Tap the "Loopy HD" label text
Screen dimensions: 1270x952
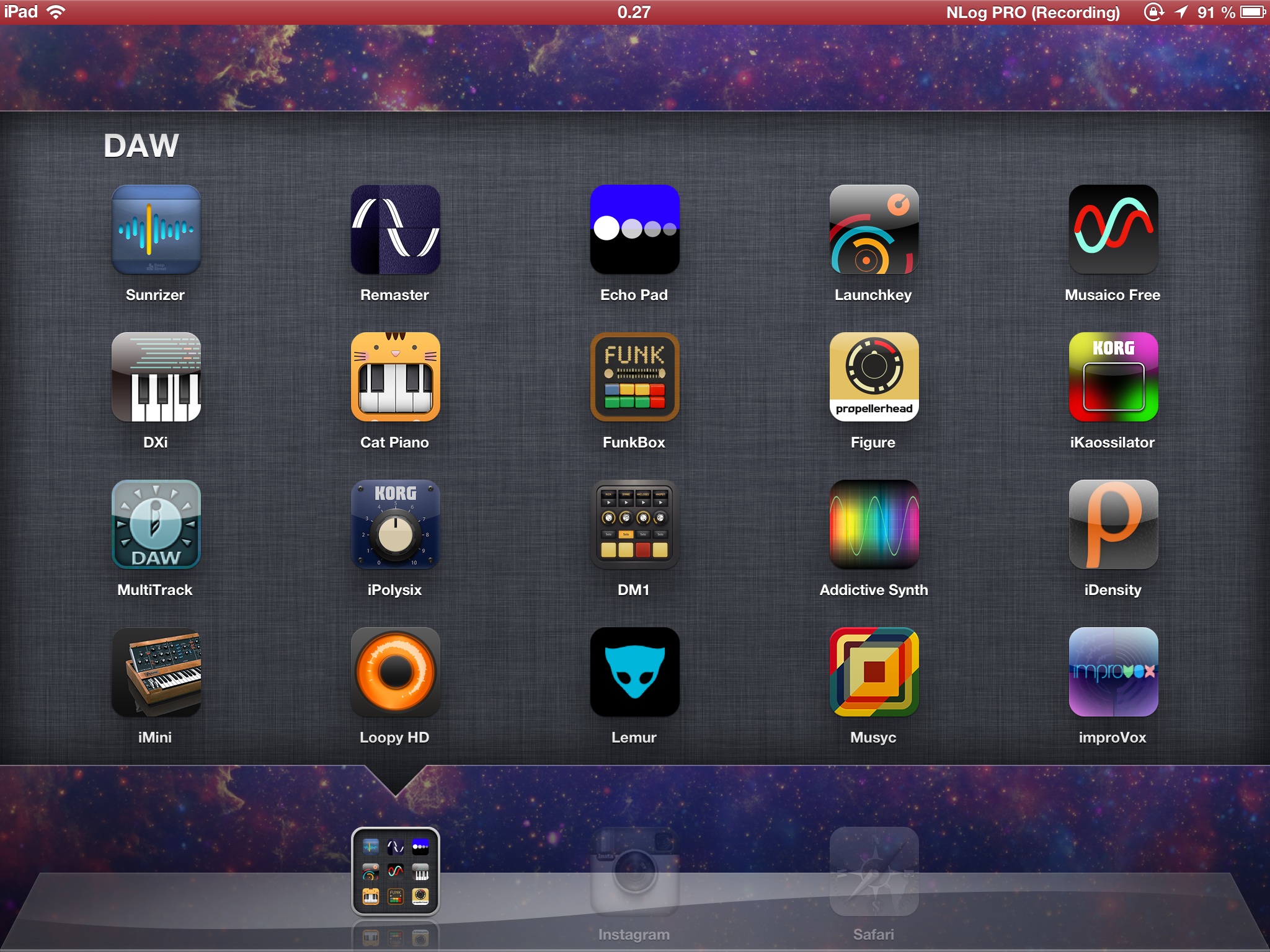[x=394, y=738]
